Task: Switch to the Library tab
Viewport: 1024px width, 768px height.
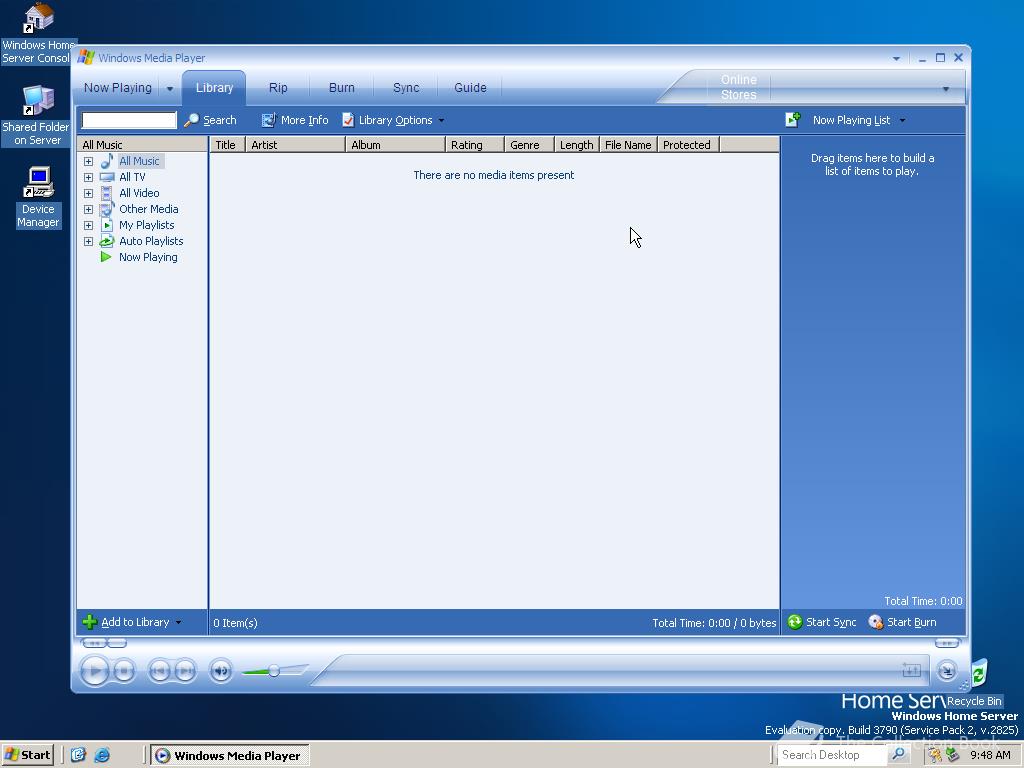Action: (x=214, y=88)
